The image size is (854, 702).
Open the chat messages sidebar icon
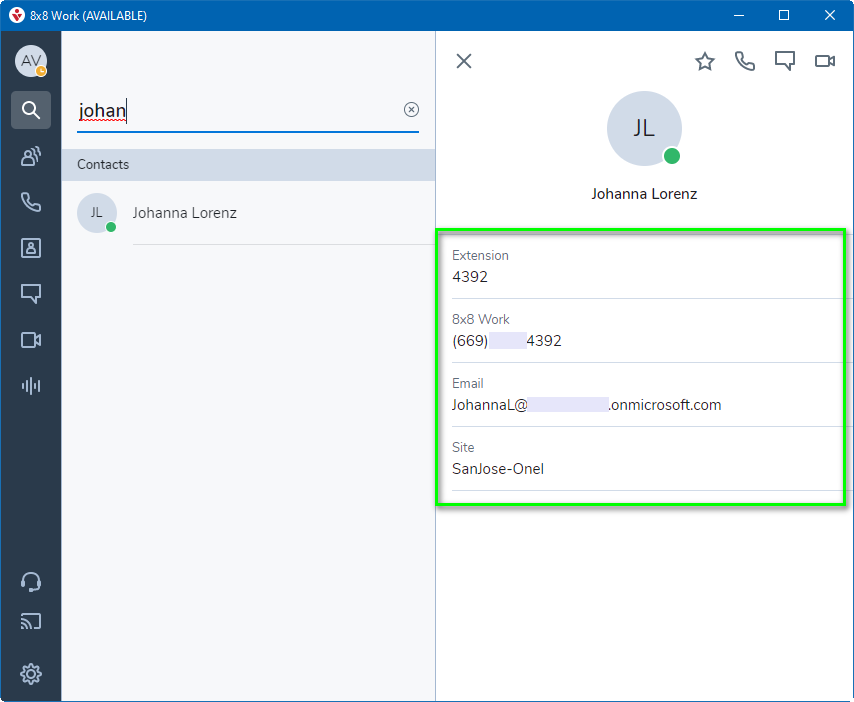pyautogui.click(x=31, y=294)
